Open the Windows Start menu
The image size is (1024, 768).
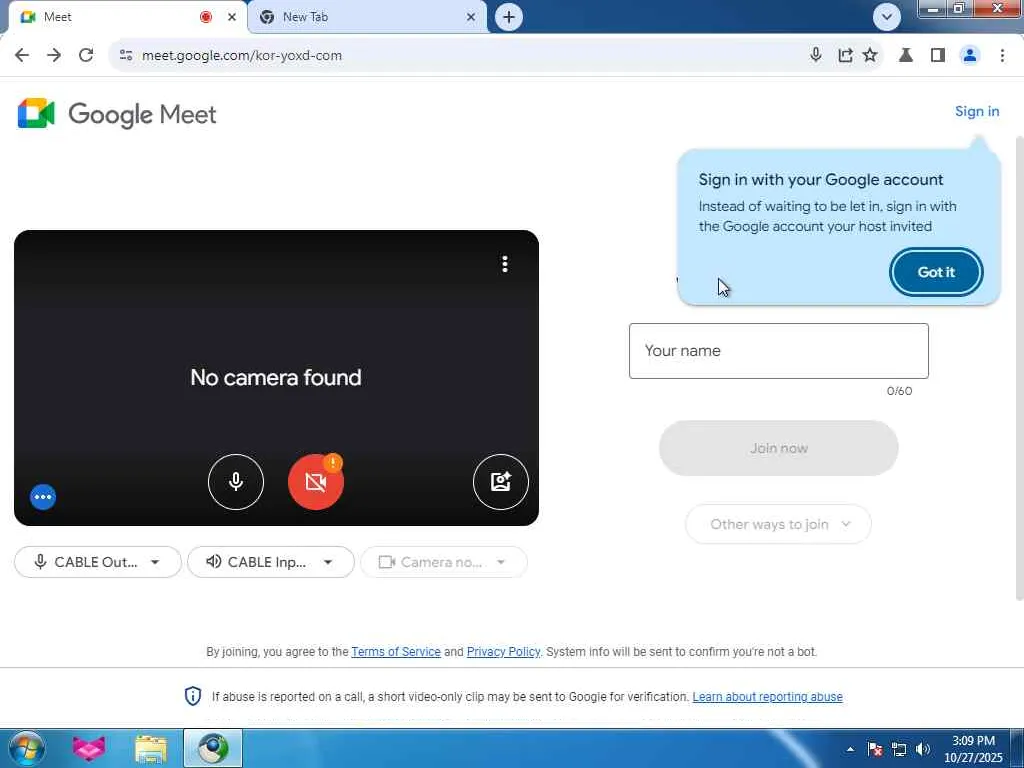[27, 748]
